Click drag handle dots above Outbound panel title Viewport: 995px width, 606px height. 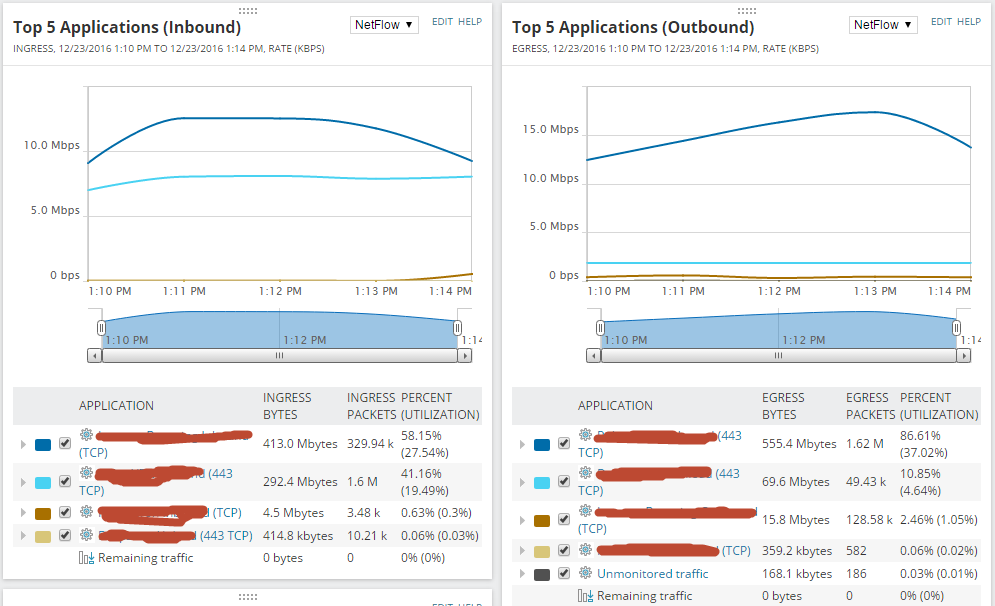coord(747,11)
